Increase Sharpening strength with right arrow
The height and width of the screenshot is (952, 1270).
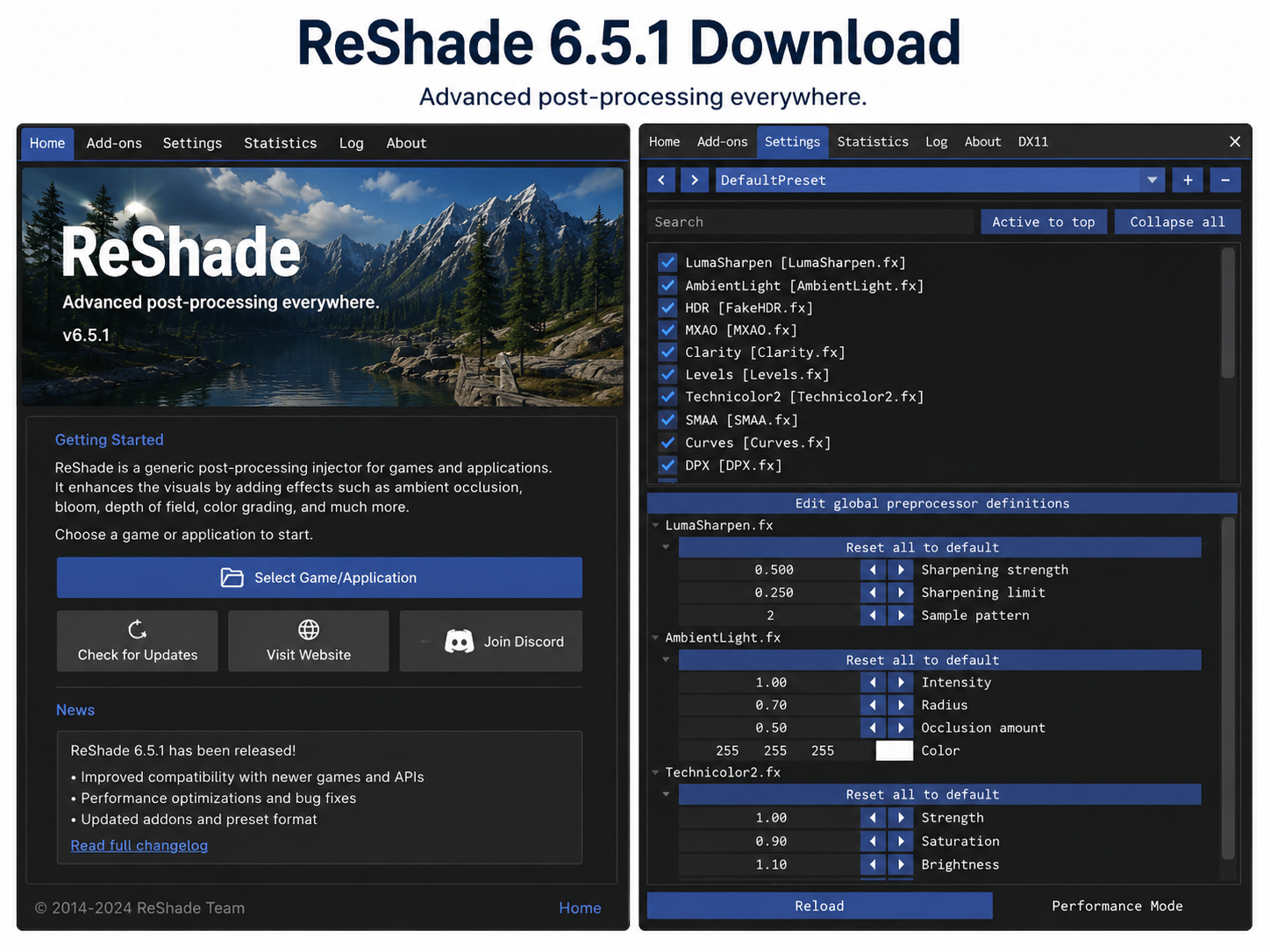coord(901,570)
